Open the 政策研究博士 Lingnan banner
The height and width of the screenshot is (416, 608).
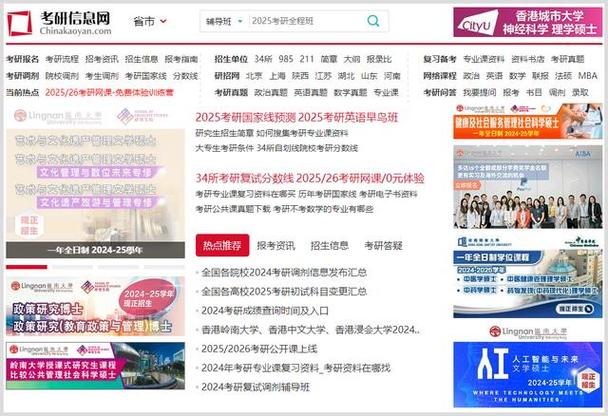(95, 306)
